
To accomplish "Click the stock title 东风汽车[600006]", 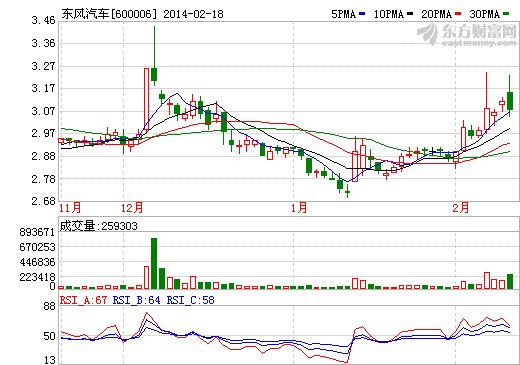I will click(x=109, y=14).
